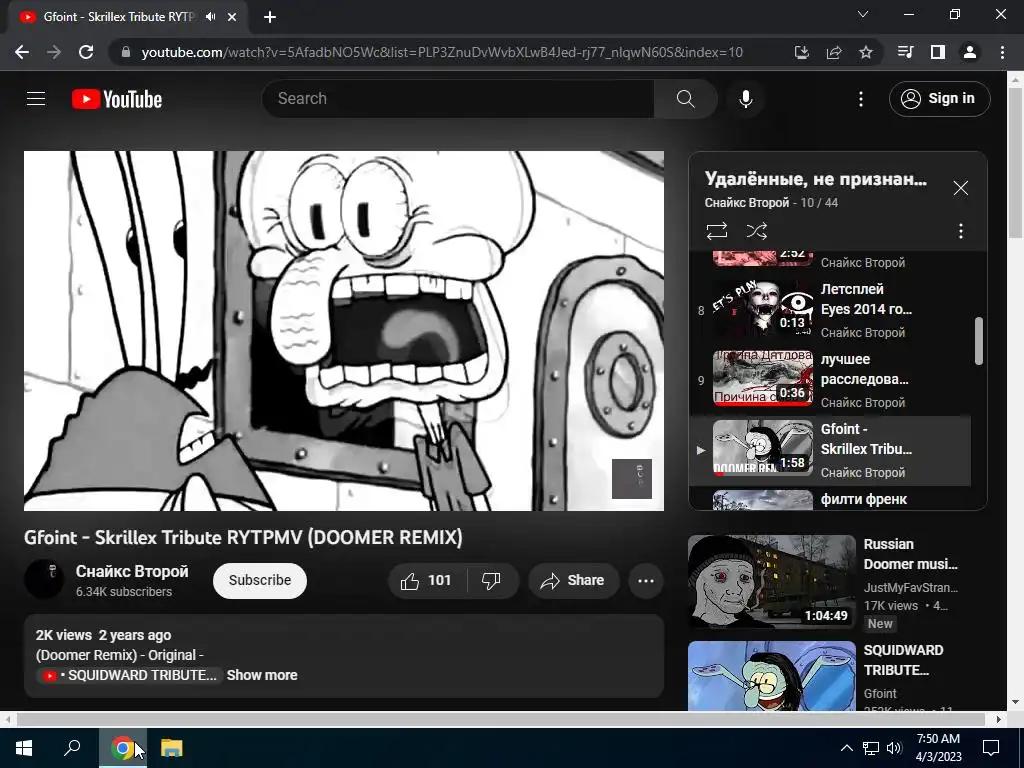Click Chrome icon in taskbar
The image size is (1024, 768).
tap(123, 748)
